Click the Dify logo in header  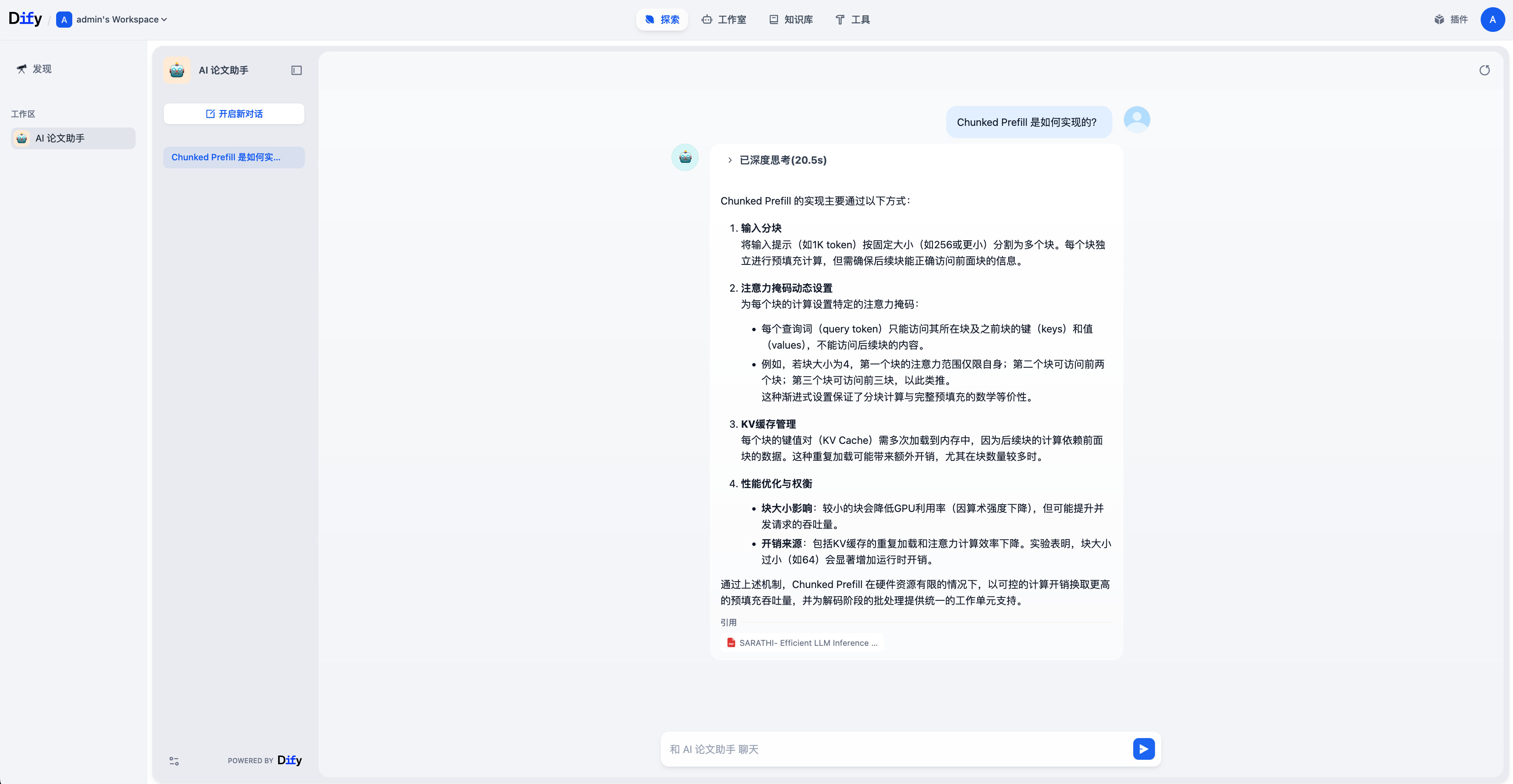(25, 19)
